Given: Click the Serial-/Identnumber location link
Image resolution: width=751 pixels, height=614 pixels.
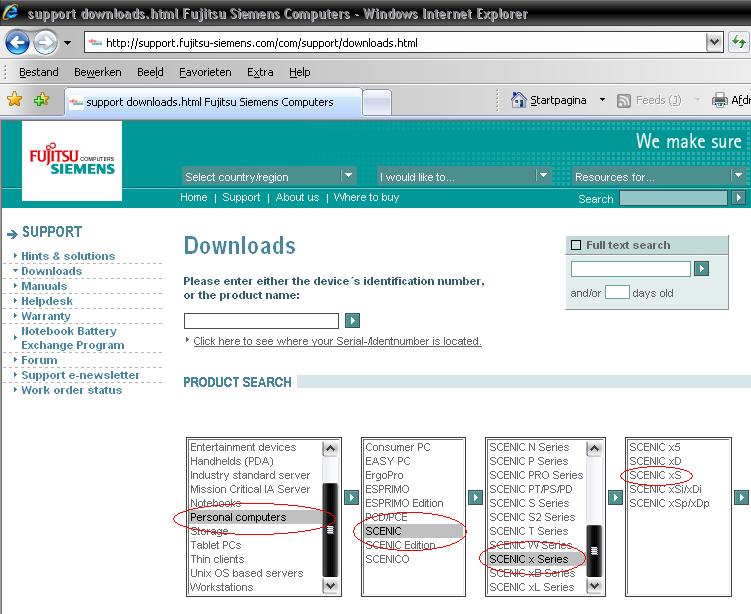Looking at the screenshot, I should click(337, 341).
